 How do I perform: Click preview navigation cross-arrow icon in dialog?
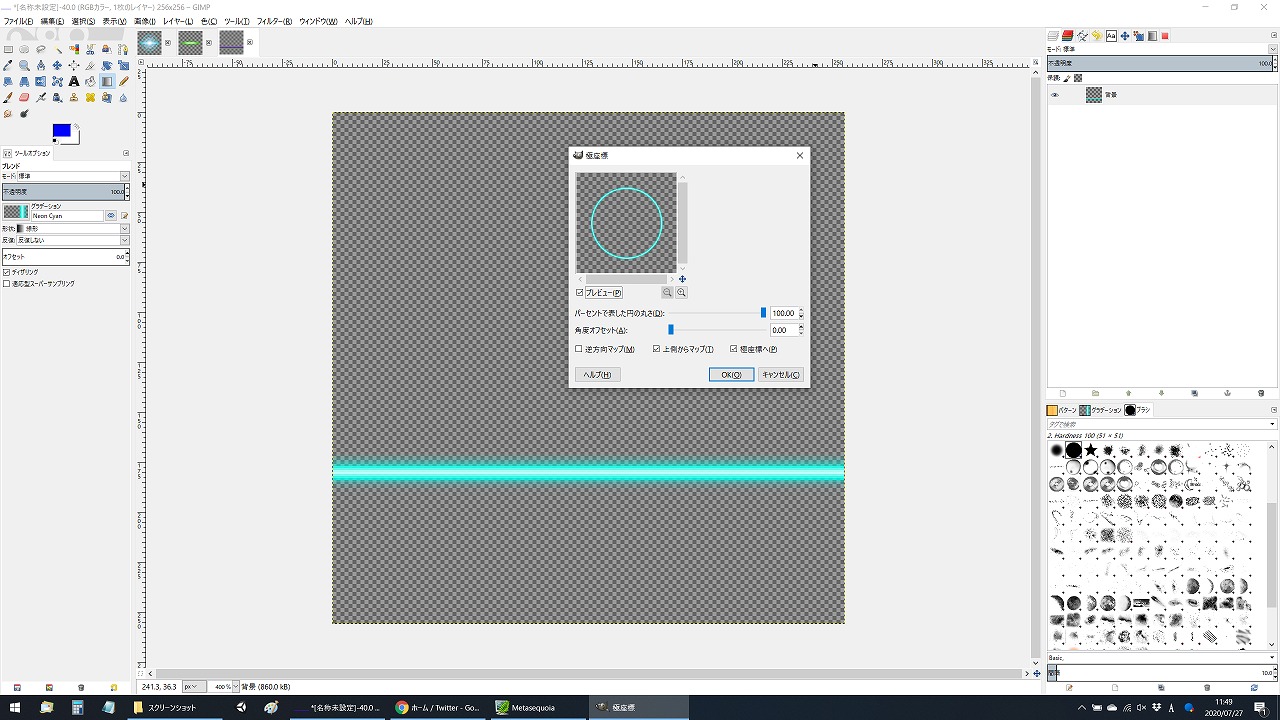tap(682, 279)
